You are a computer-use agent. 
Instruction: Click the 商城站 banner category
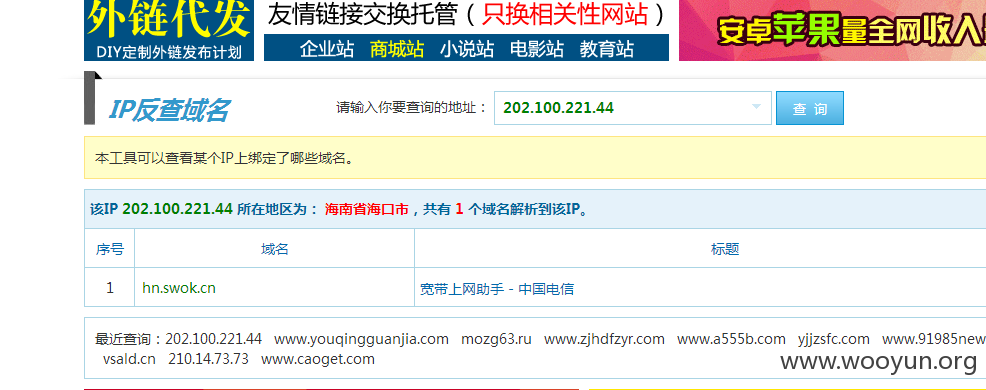click(397, 49)
